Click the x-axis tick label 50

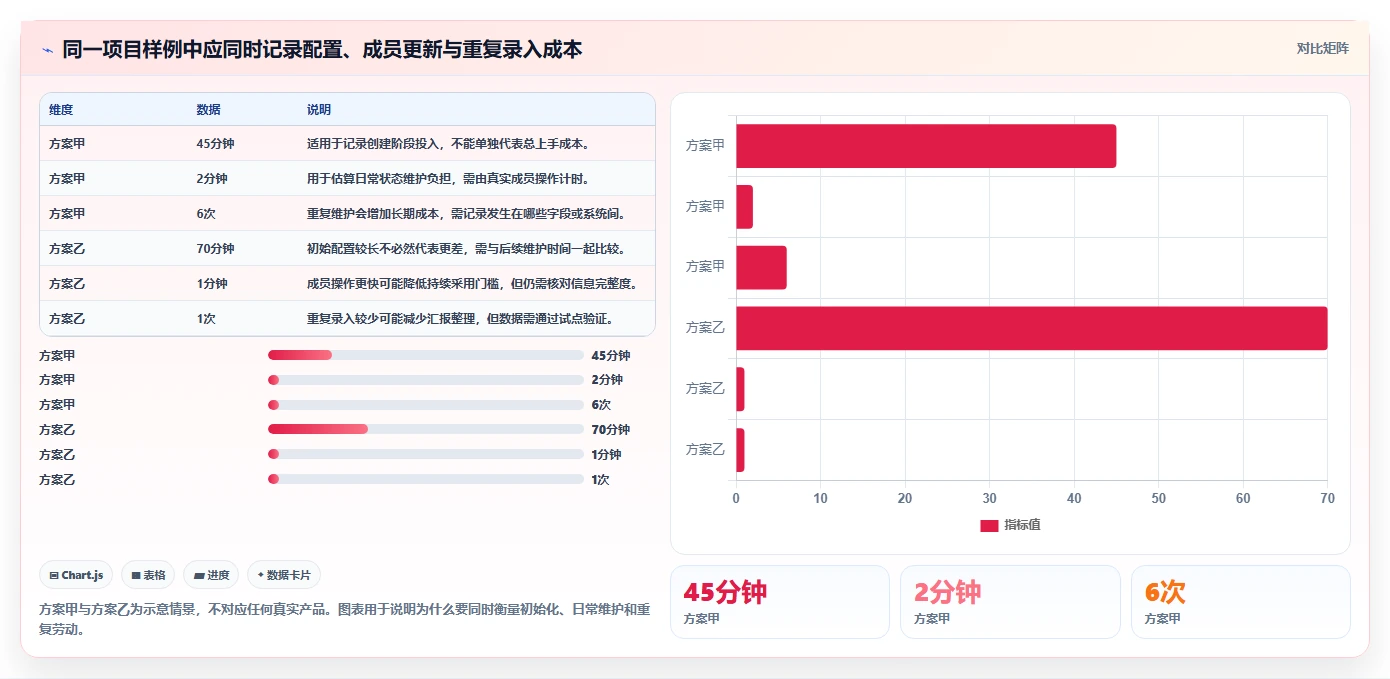pyautogui.click(x=1159, y=498)
